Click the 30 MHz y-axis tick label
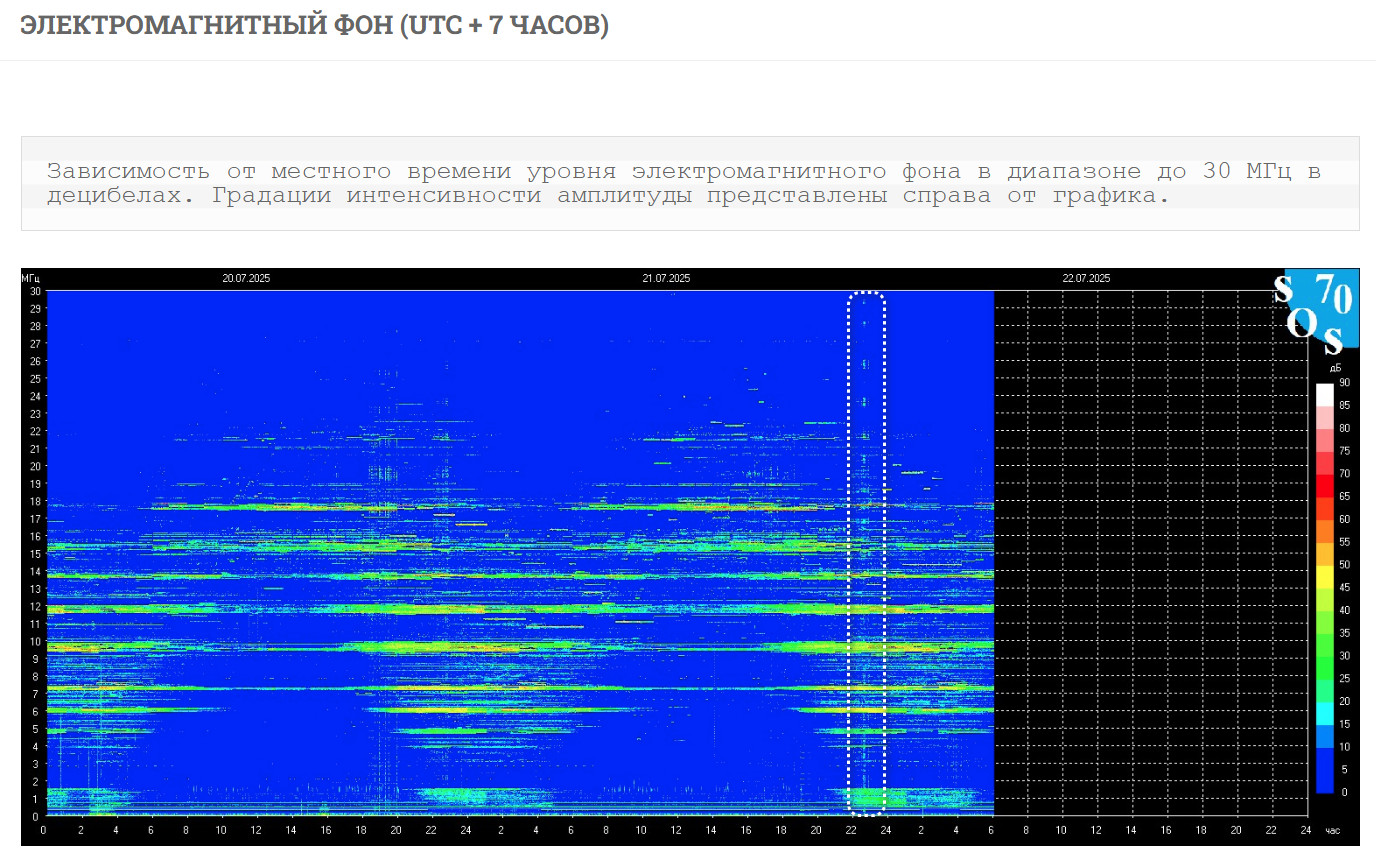 [x=34, y=291]
